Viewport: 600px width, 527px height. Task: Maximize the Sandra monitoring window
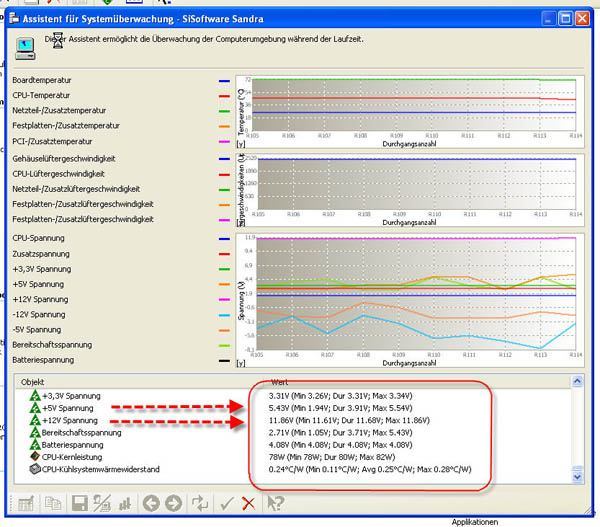click(x=566, y=18)
